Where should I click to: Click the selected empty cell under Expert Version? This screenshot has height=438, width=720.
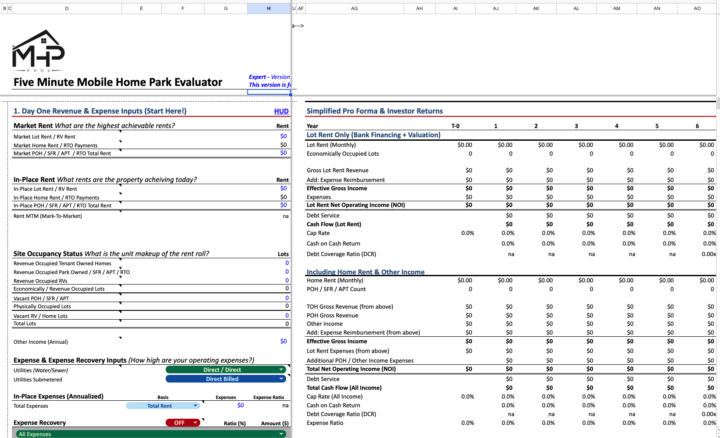[269, 92]
